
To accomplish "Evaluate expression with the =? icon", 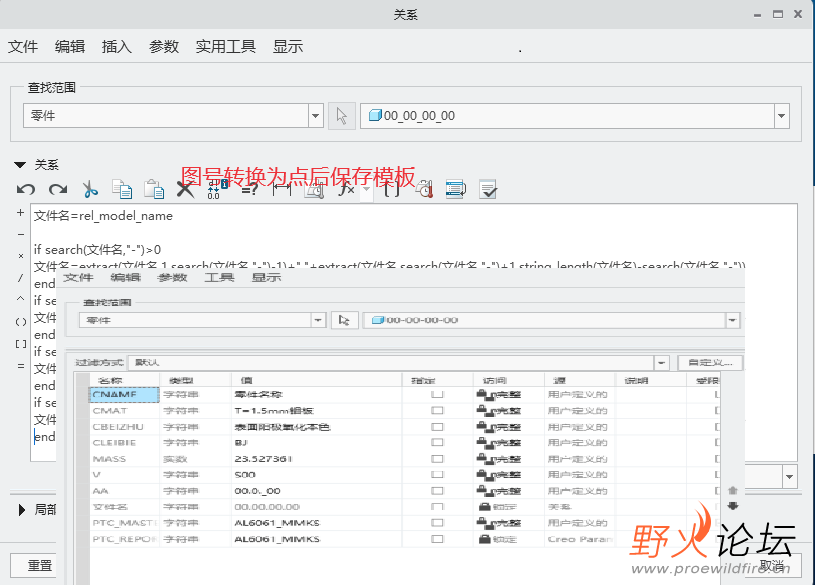I will (x=249, y=190).
